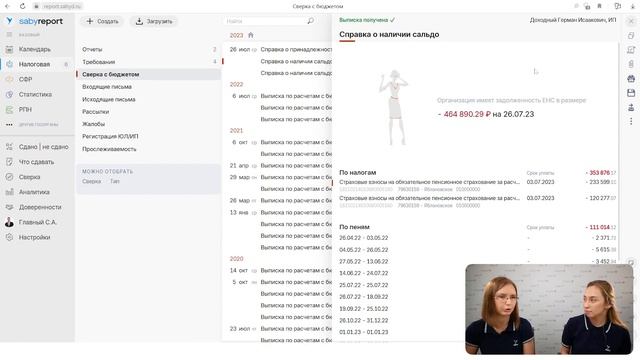Filter by Тип under Можно отобрать
The image size is (640, 360).
pyautogui.click(x=115, y=182)
